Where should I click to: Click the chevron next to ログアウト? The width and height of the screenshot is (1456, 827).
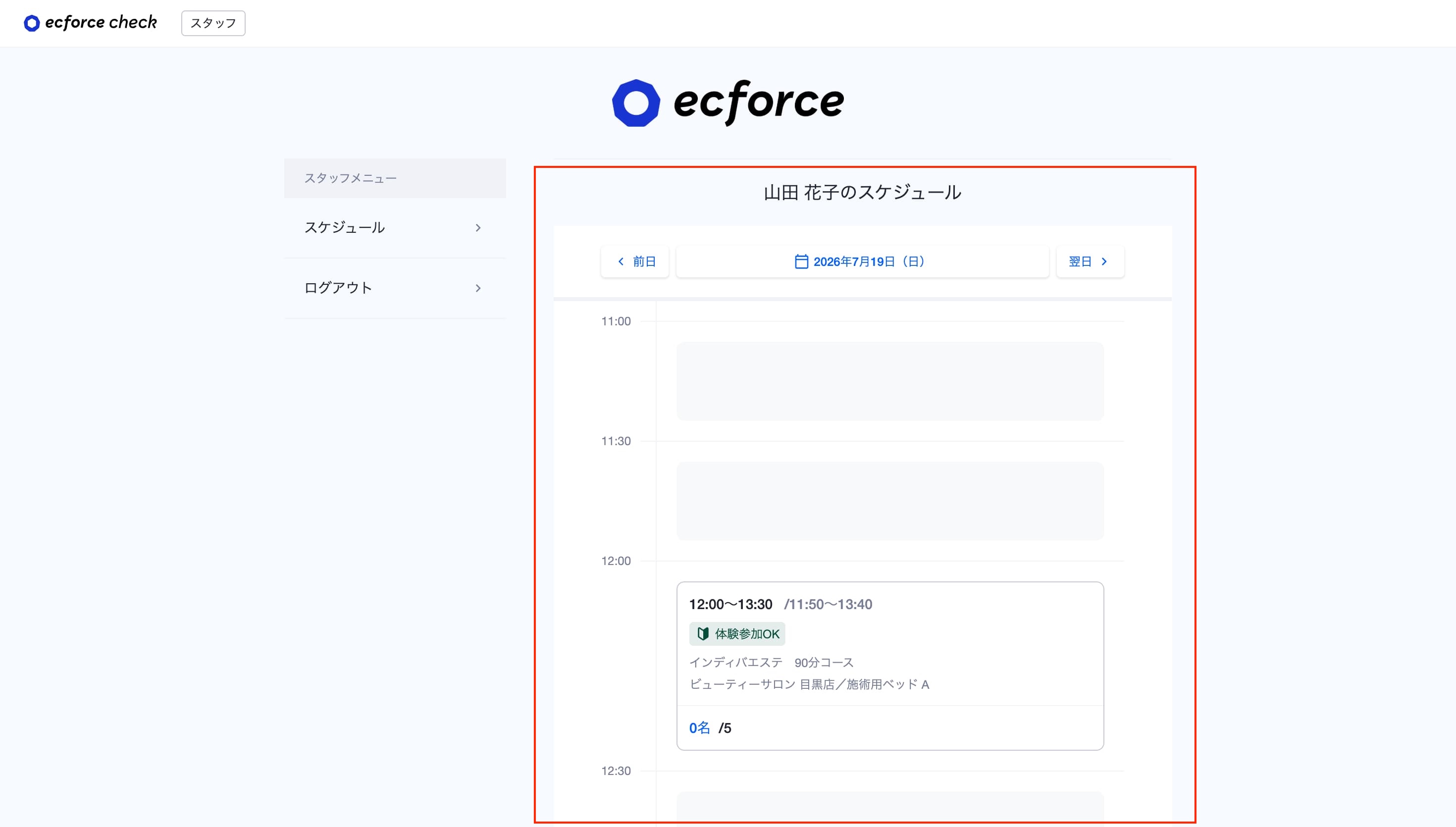(x=478, y=288)
